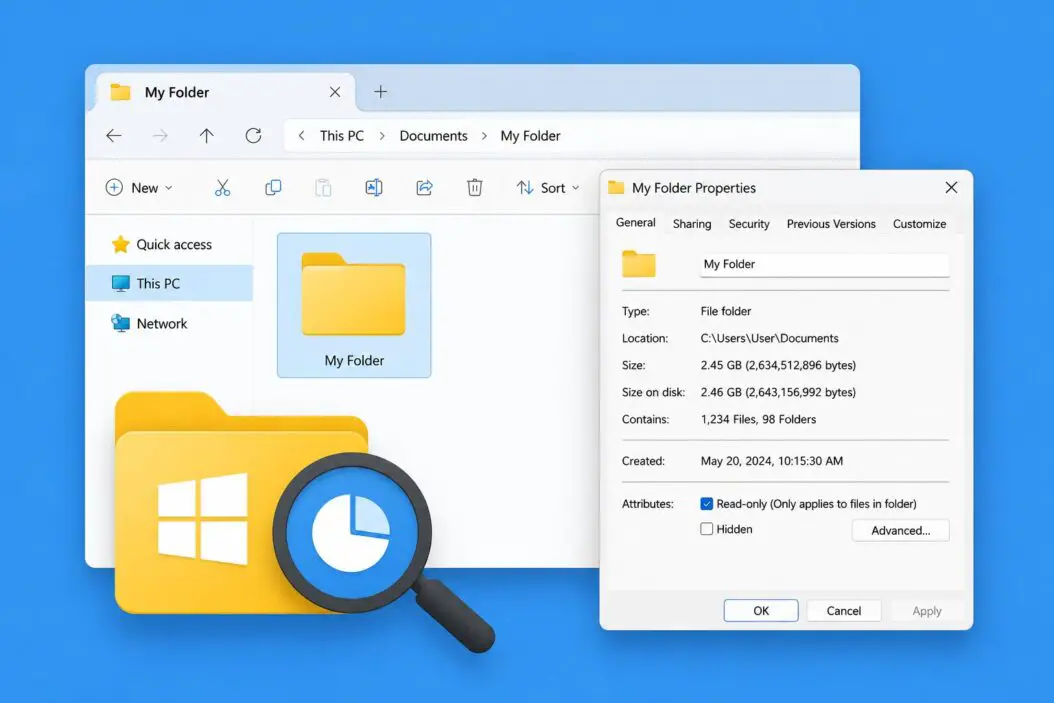Select Network in the navigation pane

(x=169, y=323)
